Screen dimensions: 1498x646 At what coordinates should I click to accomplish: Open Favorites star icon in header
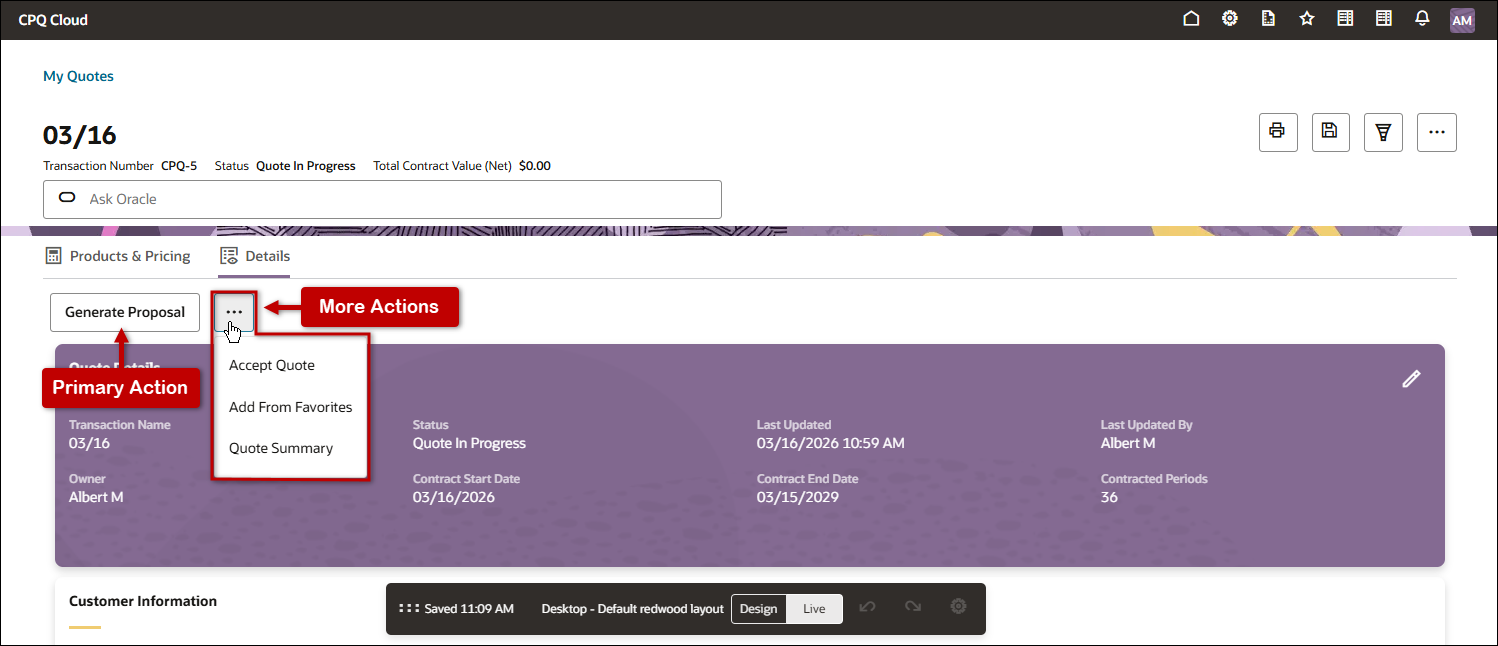pyautogui.click(x=1307, y=19)
